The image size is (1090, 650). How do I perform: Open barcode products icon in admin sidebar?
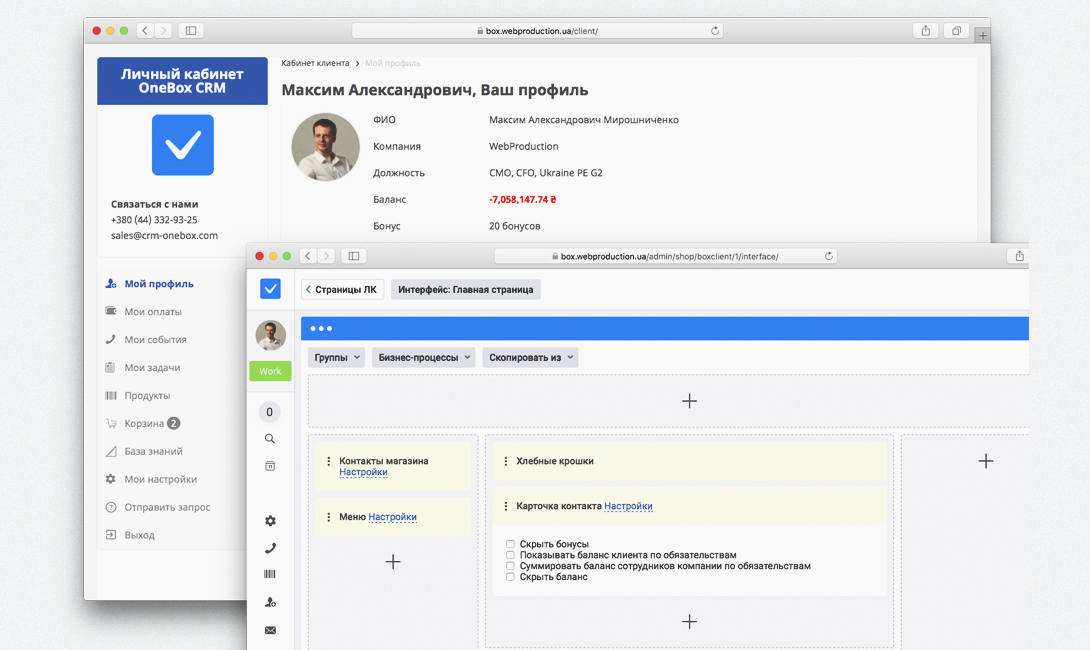pos(270,574)
